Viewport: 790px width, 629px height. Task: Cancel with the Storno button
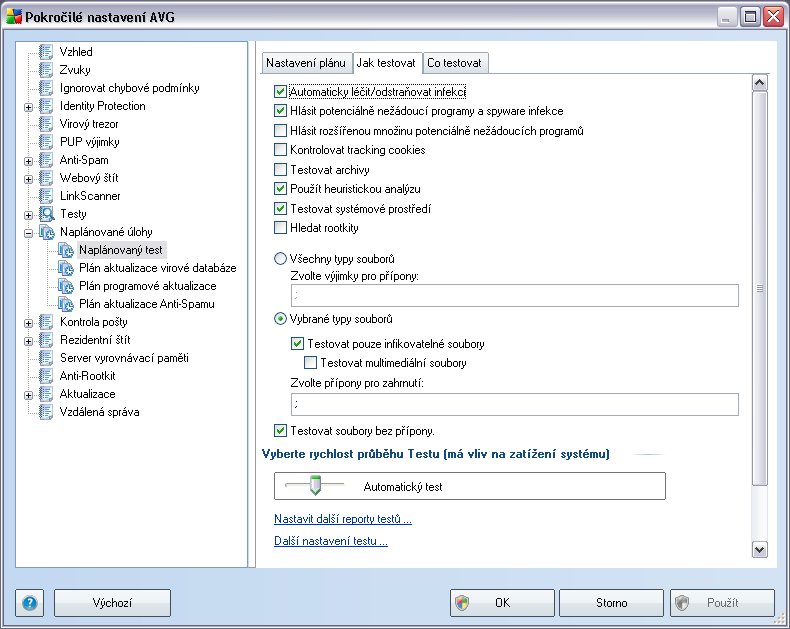(x=612, y=603)
